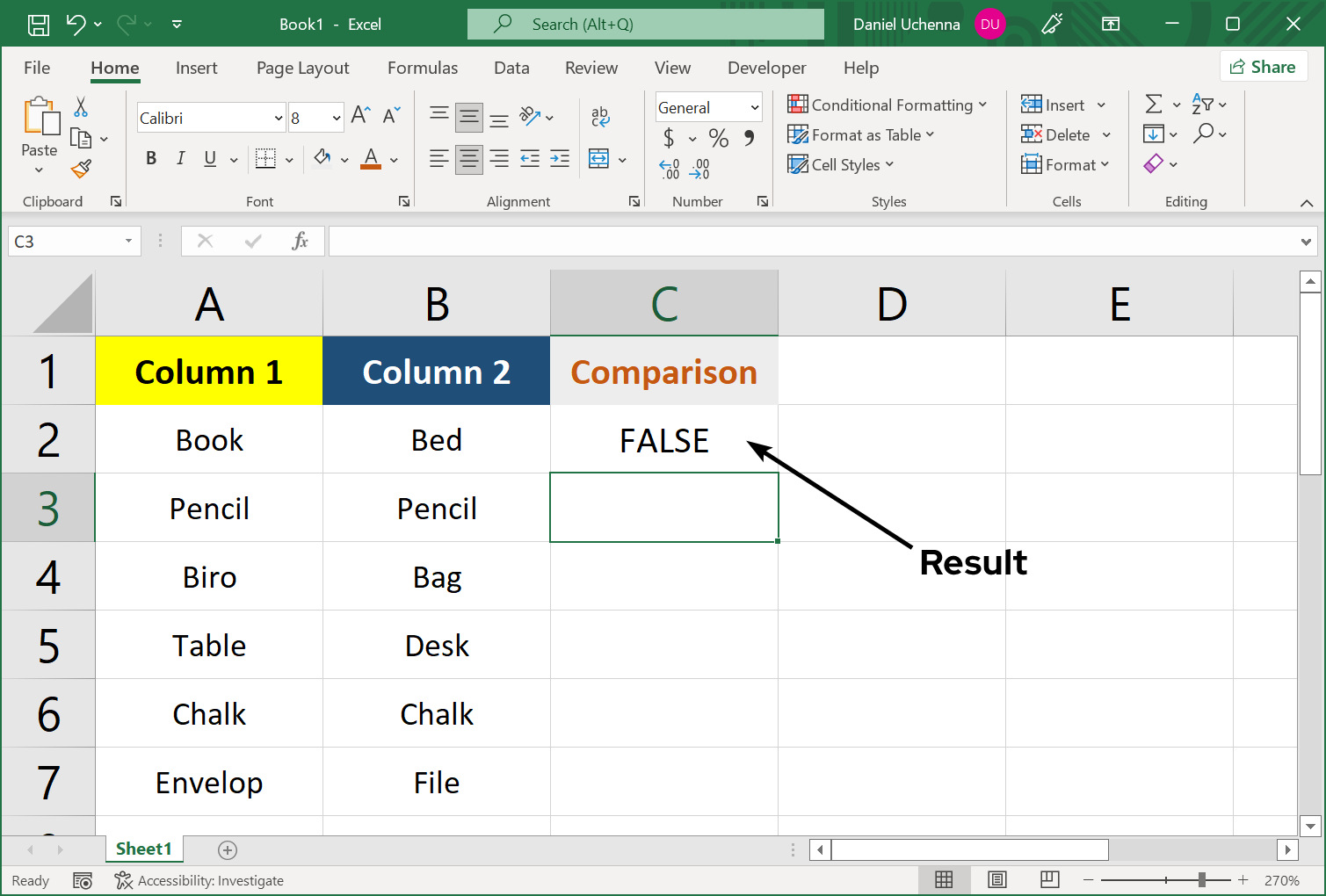Click the Insert Function fx icon
This screenshot has height=896, width=1326.
point(300,241)
